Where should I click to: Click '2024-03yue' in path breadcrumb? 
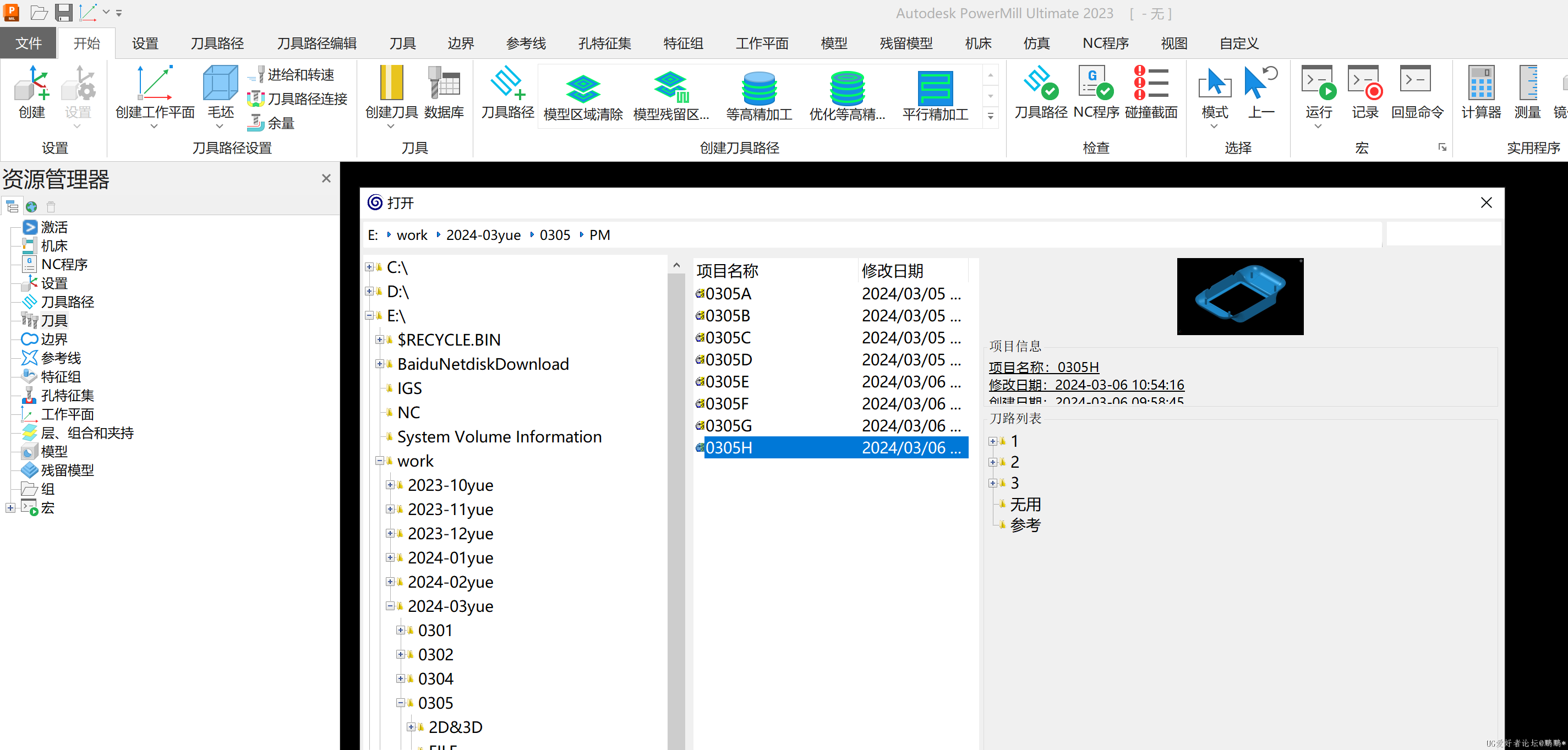[483, 235]
